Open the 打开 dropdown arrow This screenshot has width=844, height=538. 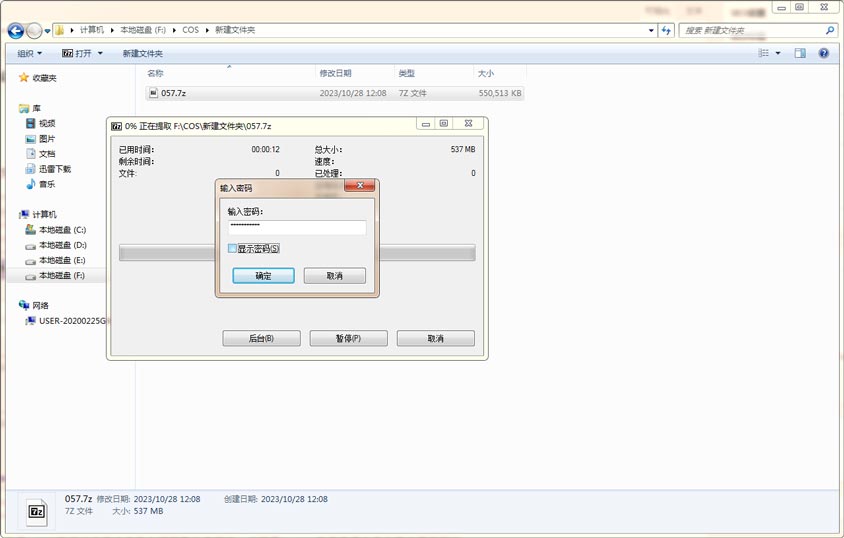100,53
